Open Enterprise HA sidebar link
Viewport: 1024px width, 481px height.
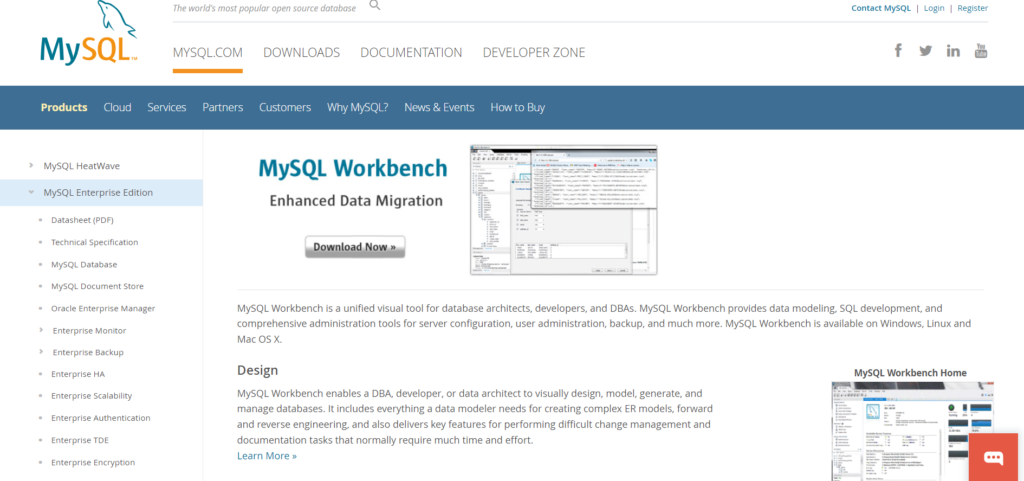pyautogui.click(x=78, y=374)
